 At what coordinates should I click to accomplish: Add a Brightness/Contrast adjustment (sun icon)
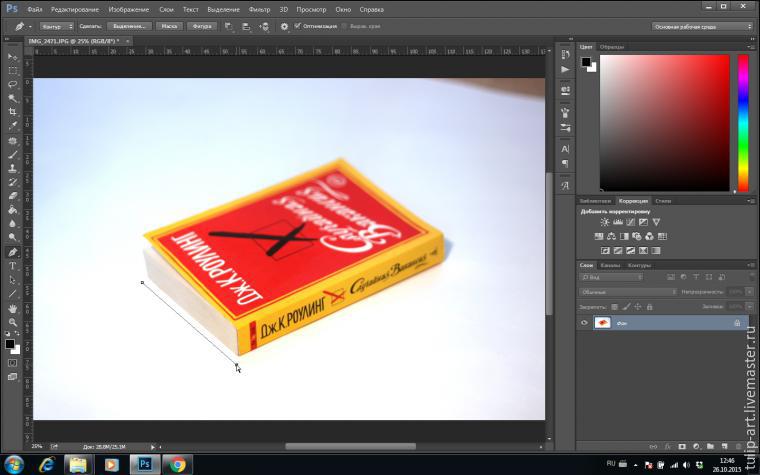604,222
